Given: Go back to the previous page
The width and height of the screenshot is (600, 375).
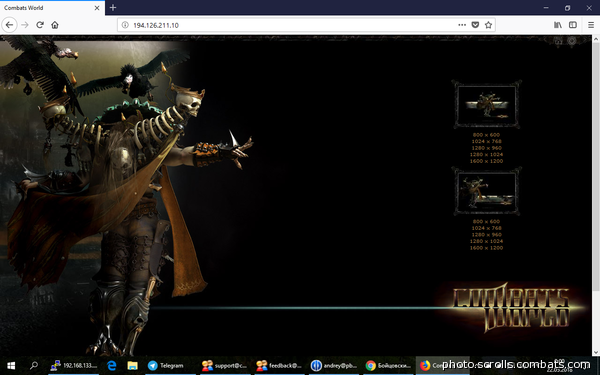Looking at the screenshot, I should pos(9,25).
